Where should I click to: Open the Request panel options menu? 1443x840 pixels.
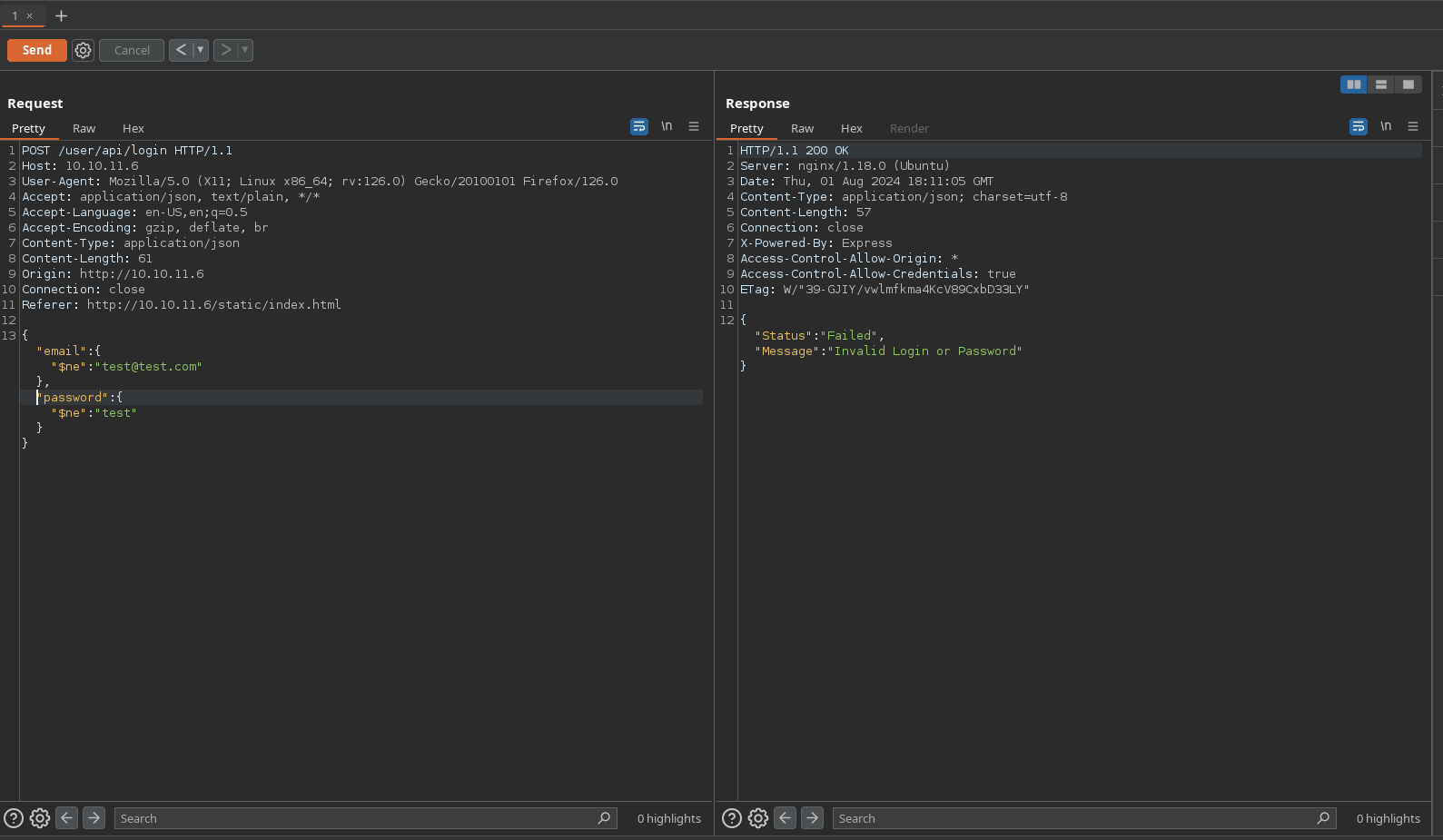694,126
